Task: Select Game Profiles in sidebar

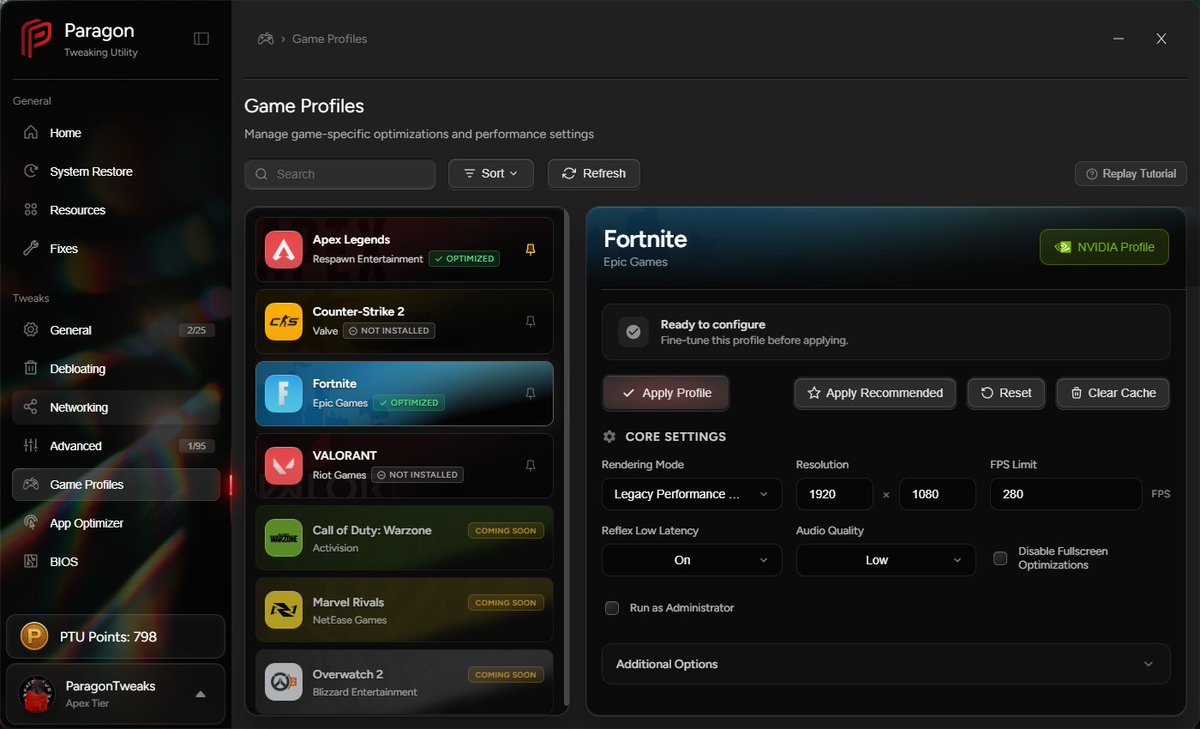Action: click(x=116, y=485)
